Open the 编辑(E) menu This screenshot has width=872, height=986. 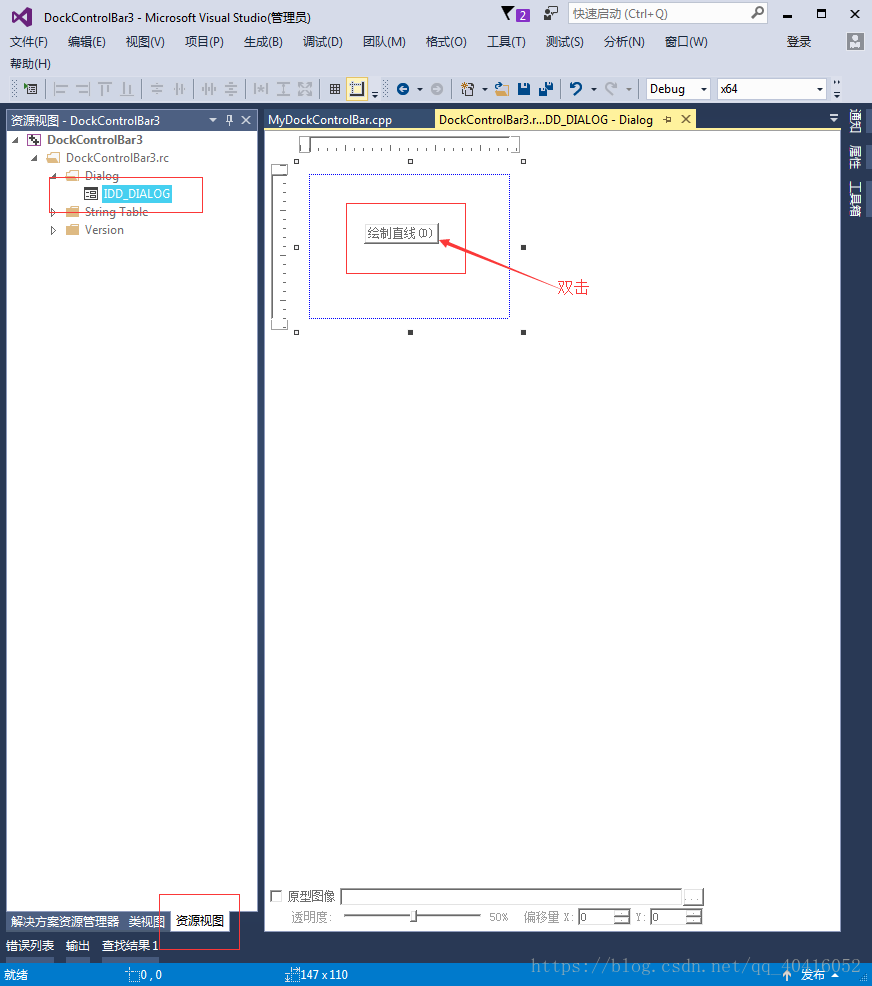coord(87,42)
